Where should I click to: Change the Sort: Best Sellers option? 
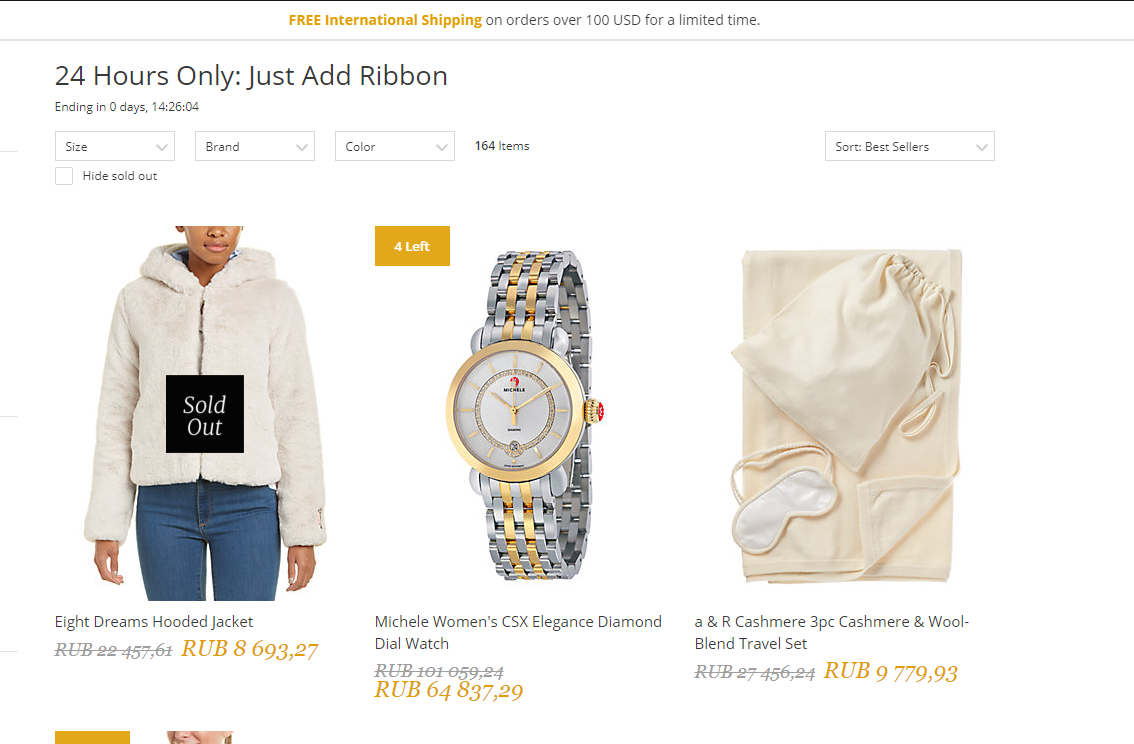pos(909,146)
